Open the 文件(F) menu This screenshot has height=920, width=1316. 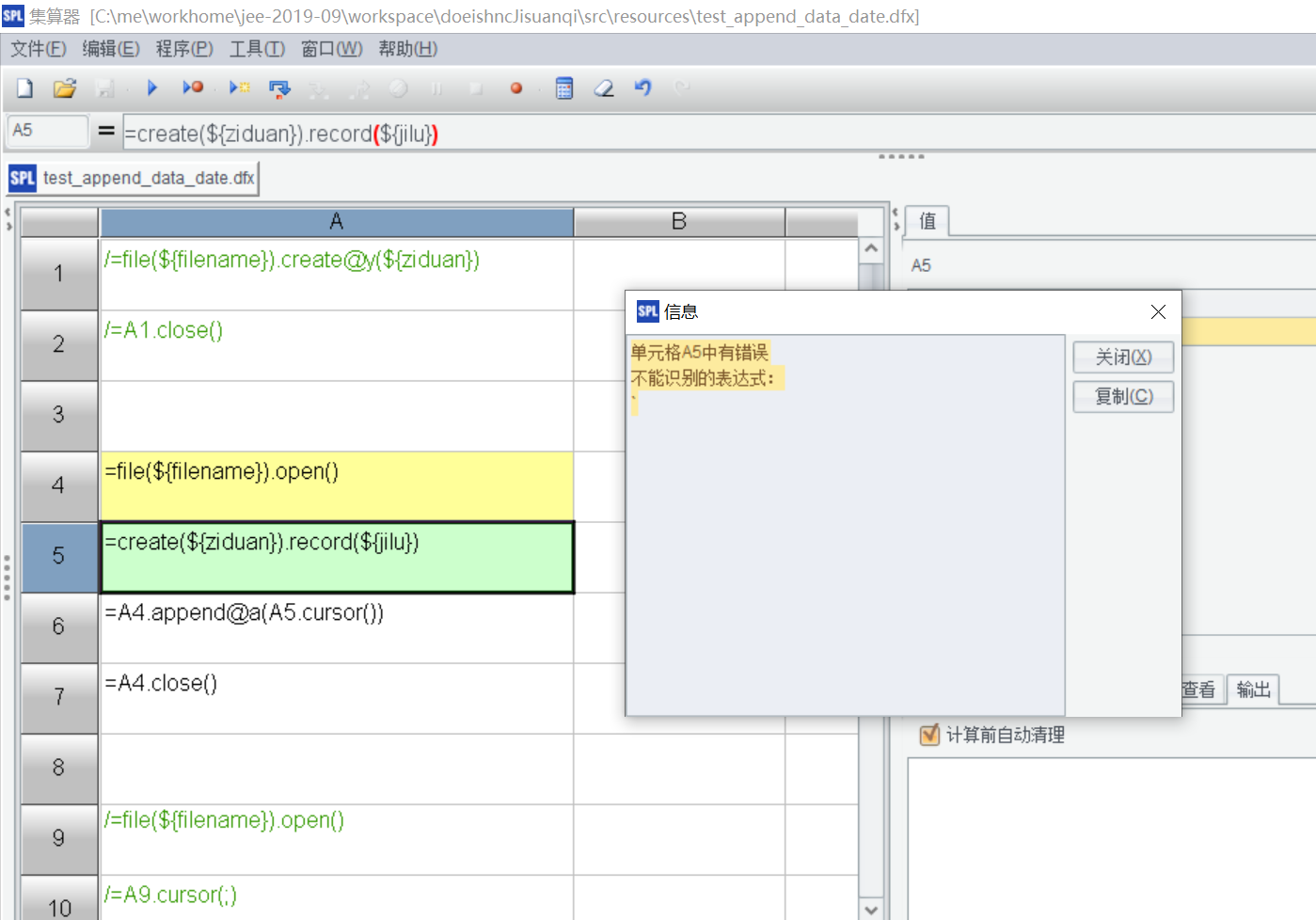pos(39,49)
